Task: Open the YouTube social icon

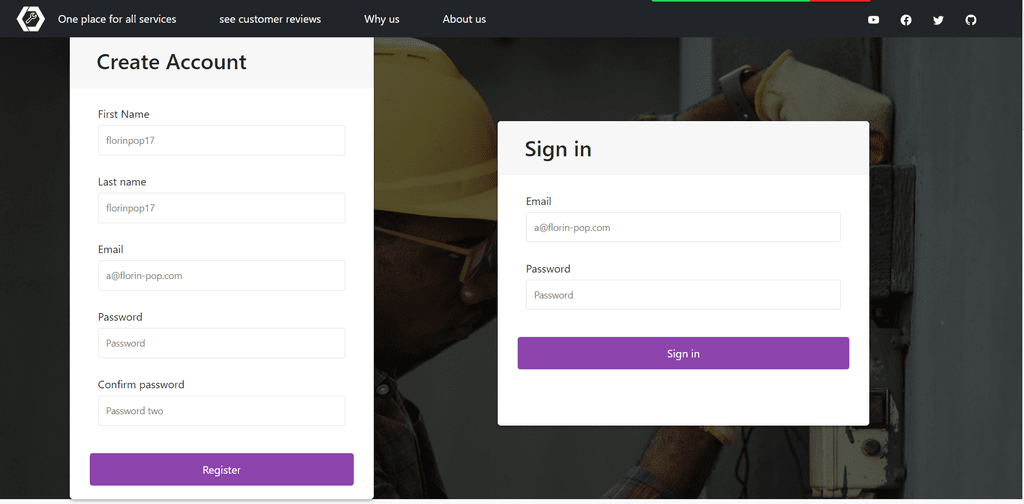Action: coord(873,20)
